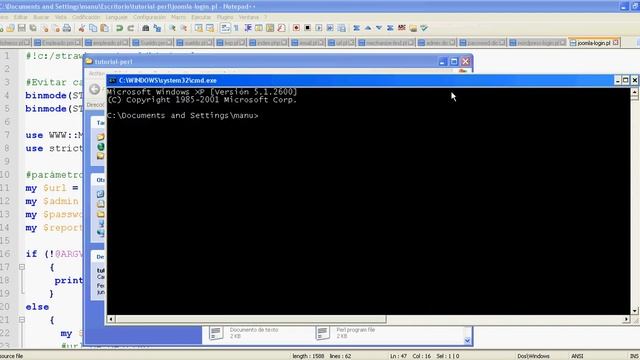Screen dimensions: 640x360
Task: Click blue down triangle toolbar icon
Action: pos(379,28)
